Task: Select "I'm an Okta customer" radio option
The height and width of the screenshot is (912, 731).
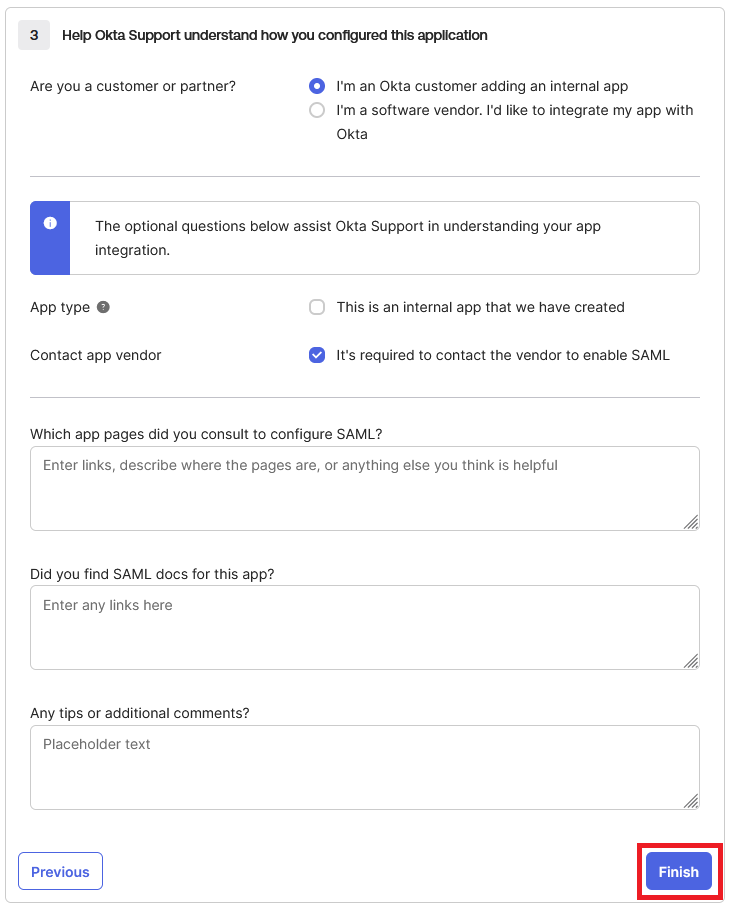Action: click(x=317, y=86)
